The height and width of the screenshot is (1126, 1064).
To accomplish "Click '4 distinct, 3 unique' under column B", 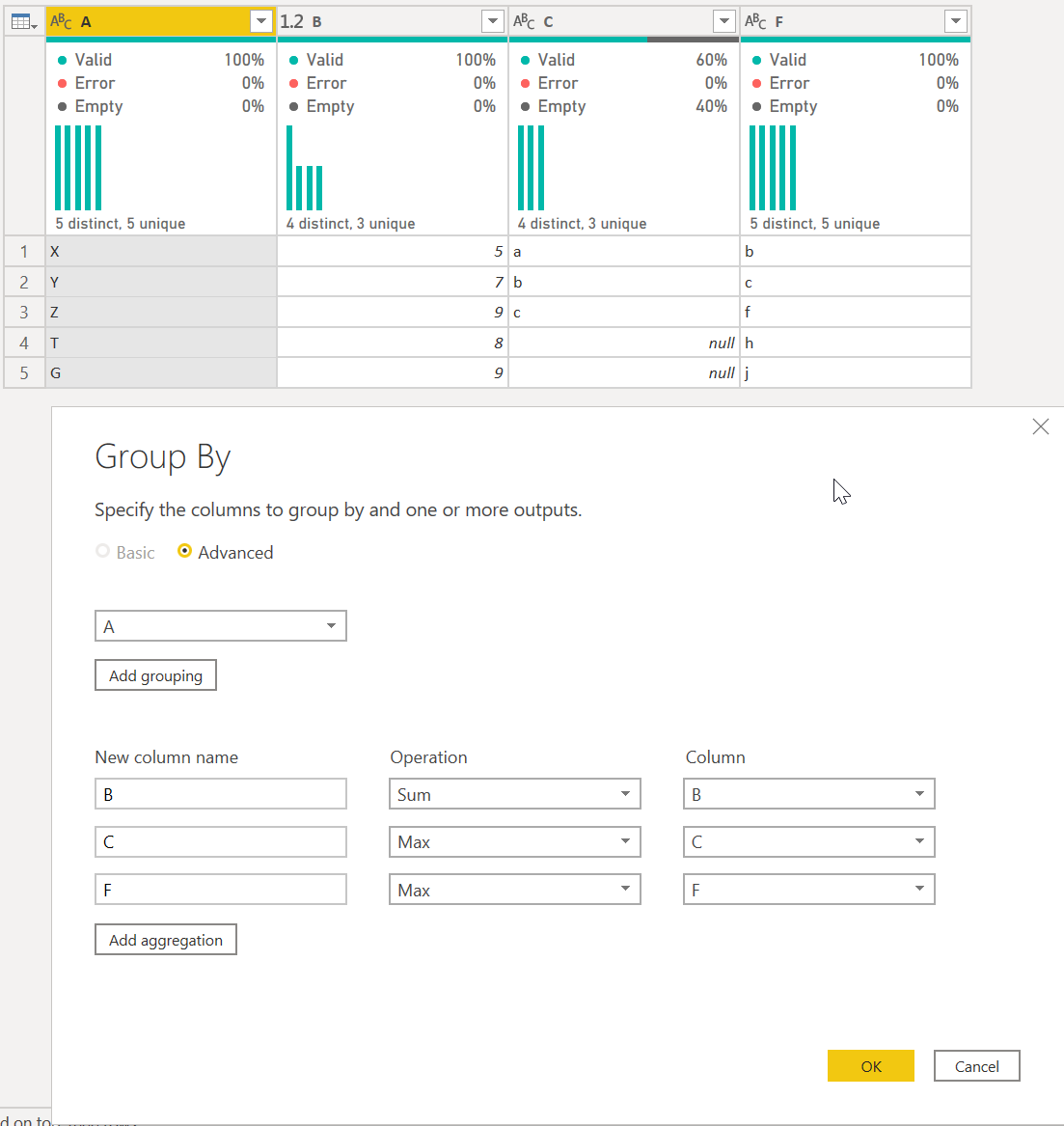I will pos(350,223).
